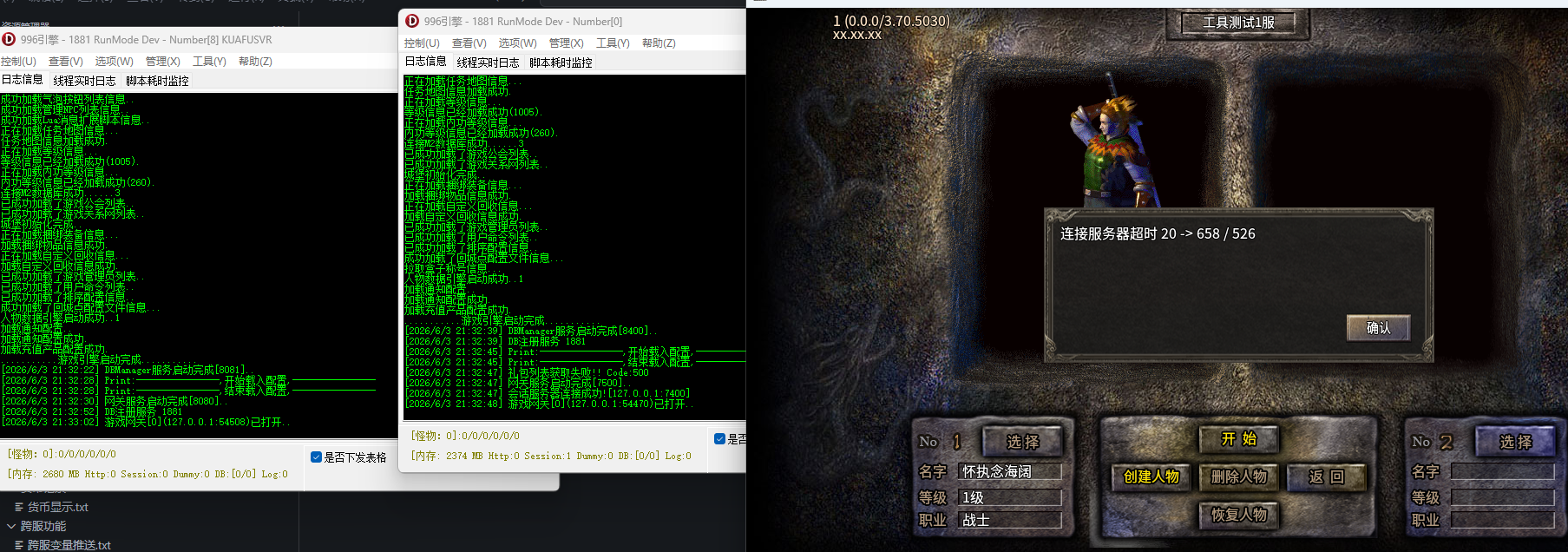The height and width of the screenshot is (552, 1568).
Task: Click 选择 for character slot No 1
Action: (x=1022, y=442)
